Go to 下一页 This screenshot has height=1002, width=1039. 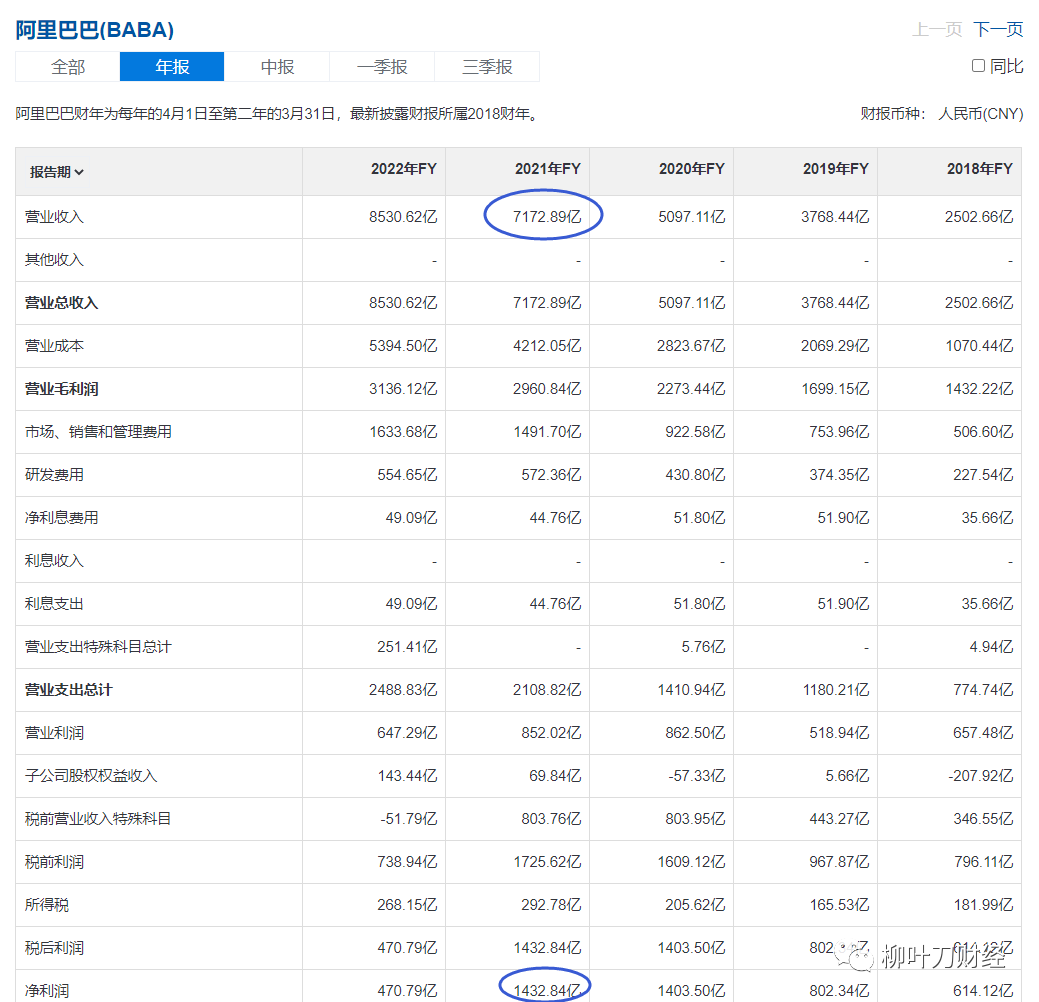pyautogui.click(x=998, y=29)
